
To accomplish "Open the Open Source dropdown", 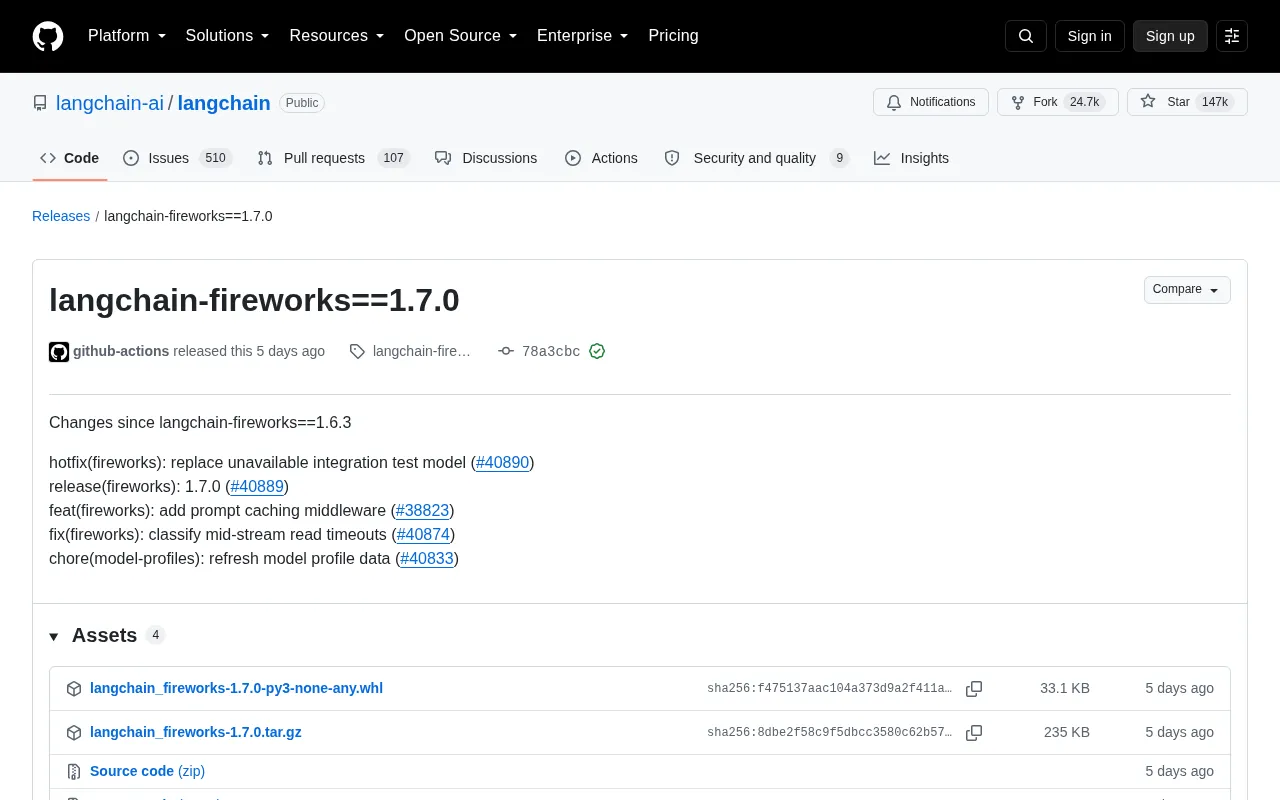I will (461, 36).
